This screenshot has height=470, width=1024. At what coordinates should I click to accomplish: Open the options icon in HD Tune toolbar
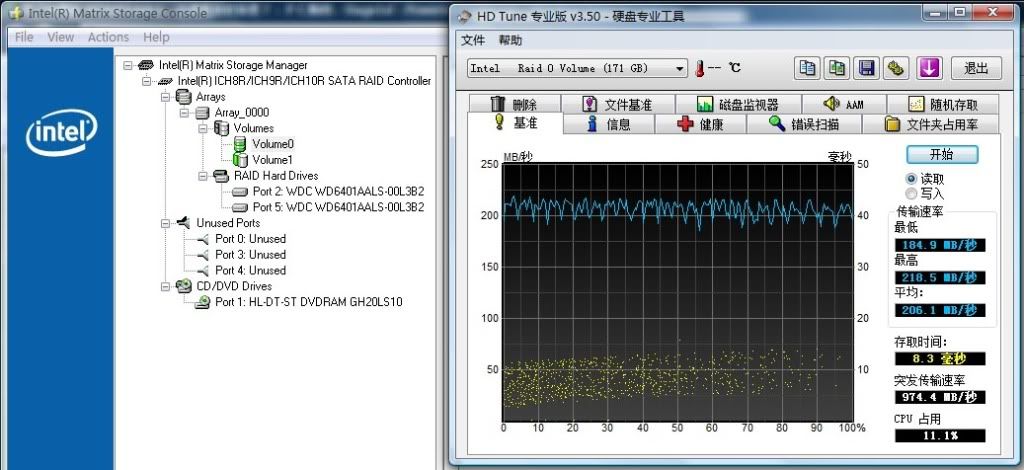pos(896,68)
